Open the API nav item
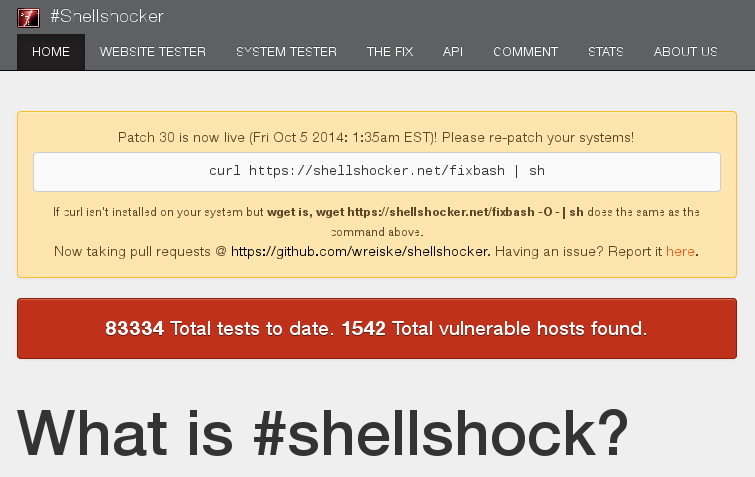755x477 pixels. [453, 52]
